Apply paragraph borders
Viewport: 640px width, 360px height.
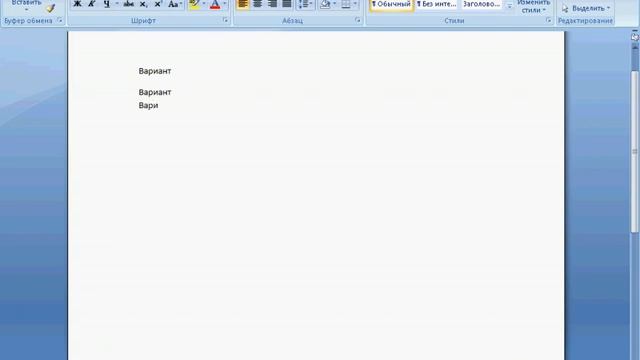pyautogui.click(x=346, y=4)
